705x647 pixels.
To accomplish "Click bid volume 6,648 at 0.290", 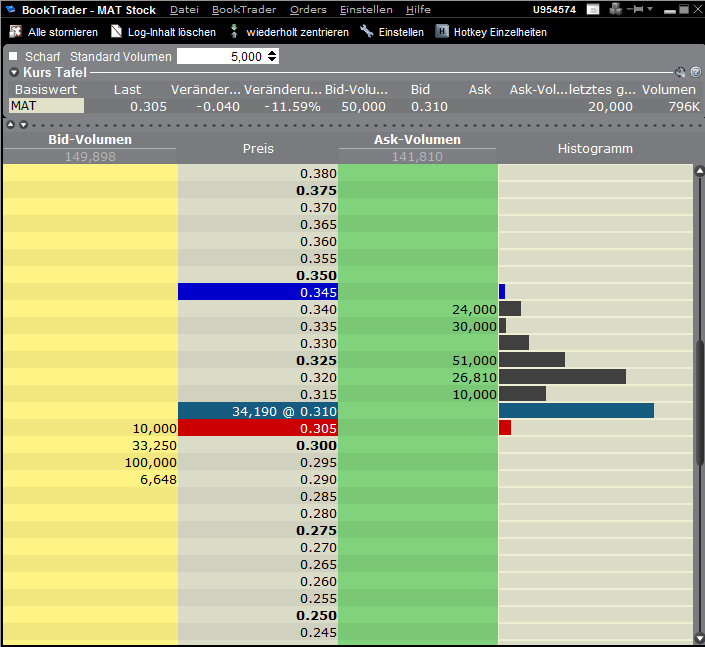I will [158, 480].
